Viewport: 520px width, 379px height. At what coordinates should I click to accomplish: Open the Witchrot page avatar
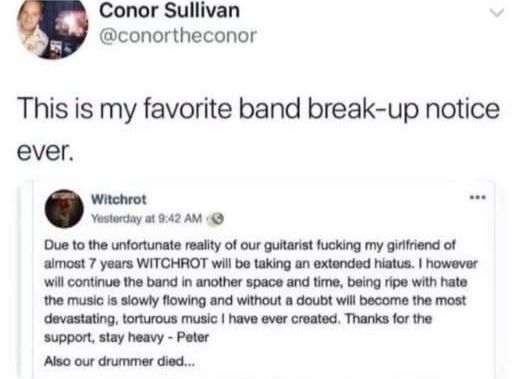point(64,209)
